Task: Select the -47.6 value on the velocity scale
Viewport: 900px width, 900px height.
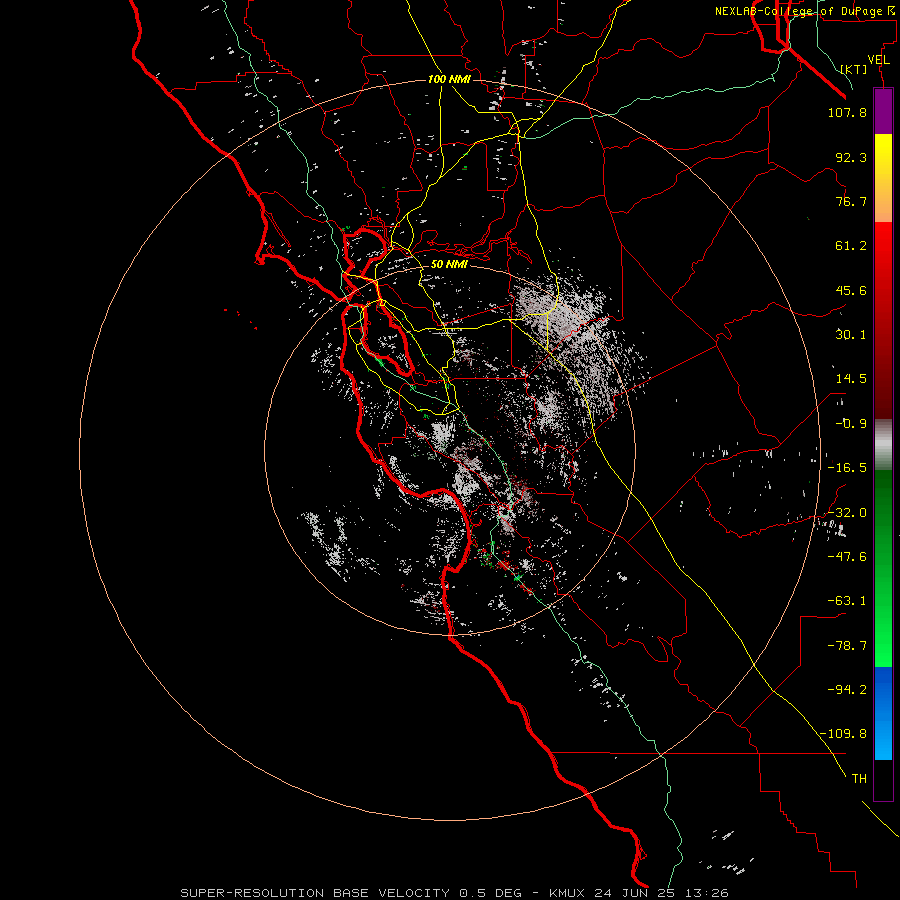Action: [x=847, y=557]
